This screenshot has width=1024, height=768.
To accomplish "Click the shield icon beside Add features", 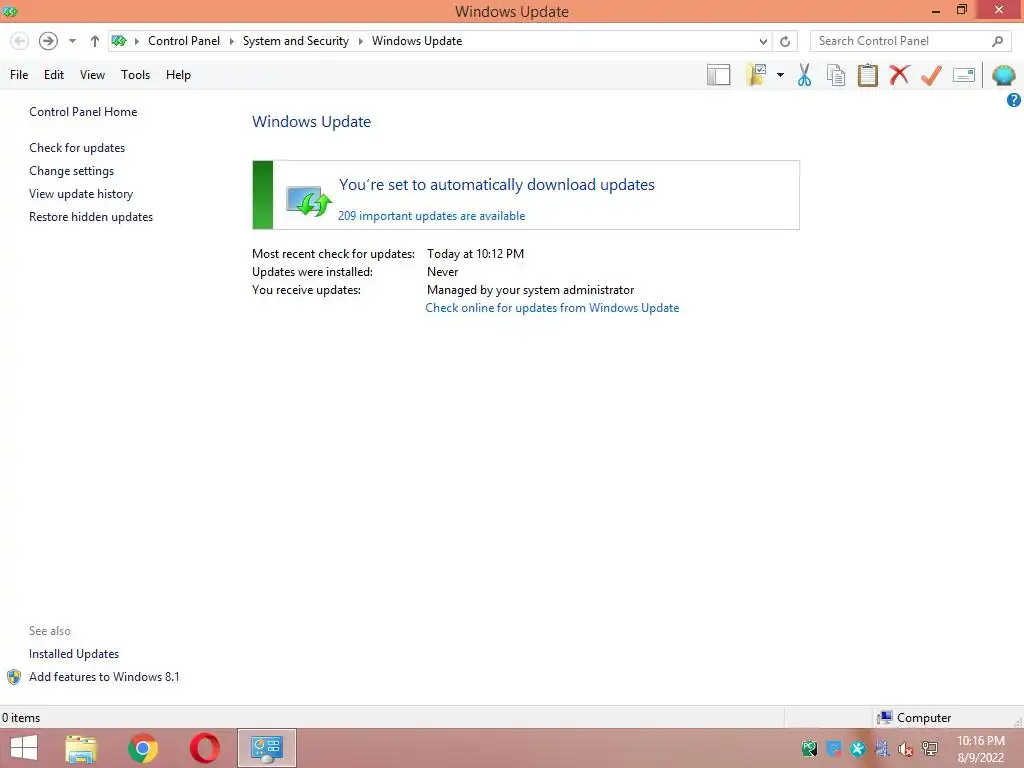I will (x=14, y=677).
